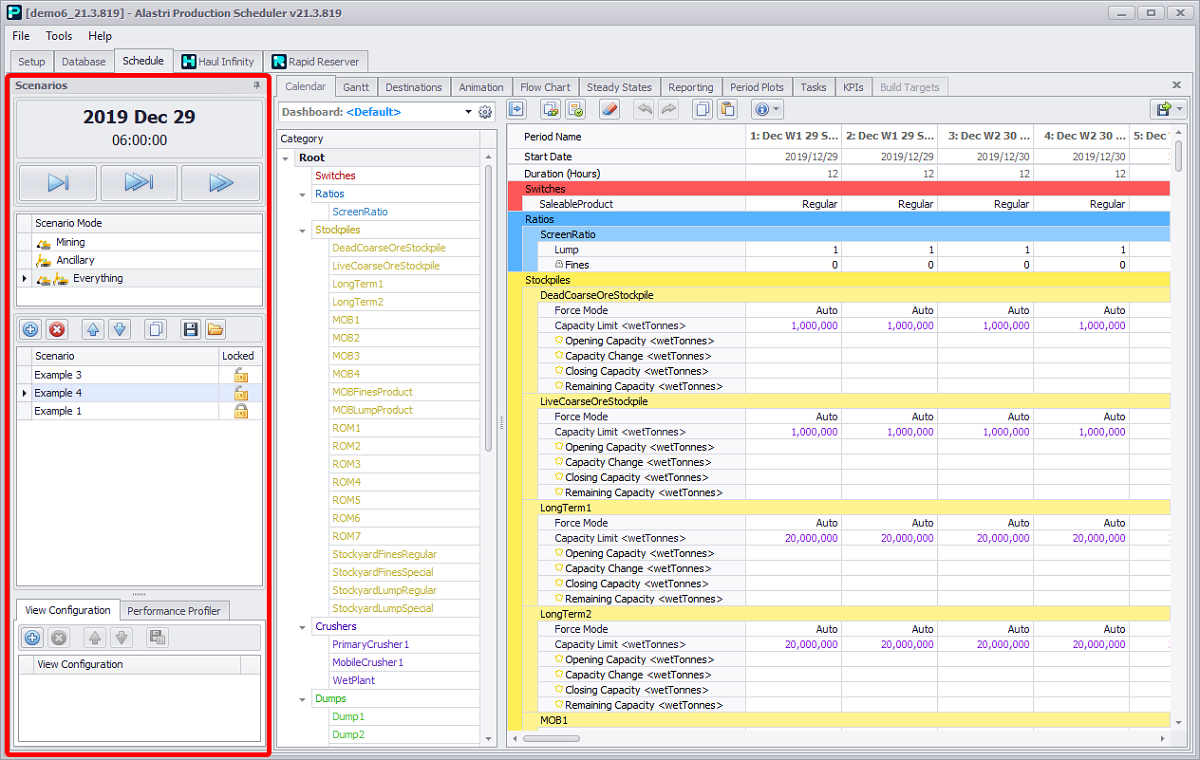Select the Mining scenario mode

tap(70, 242)
